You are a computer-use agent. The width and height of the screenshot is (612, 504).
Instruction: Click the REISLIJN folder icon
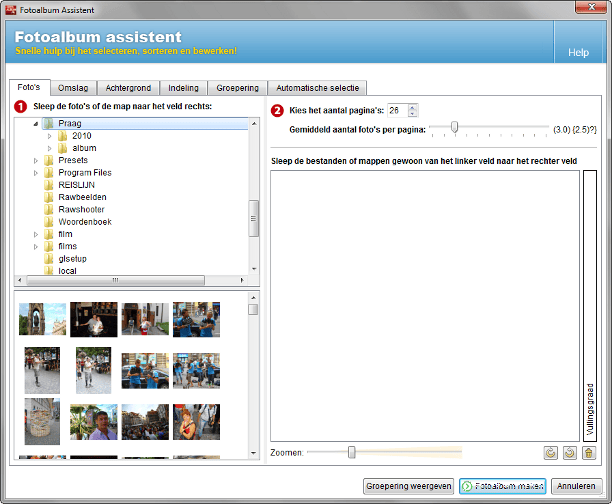point(48,185)
